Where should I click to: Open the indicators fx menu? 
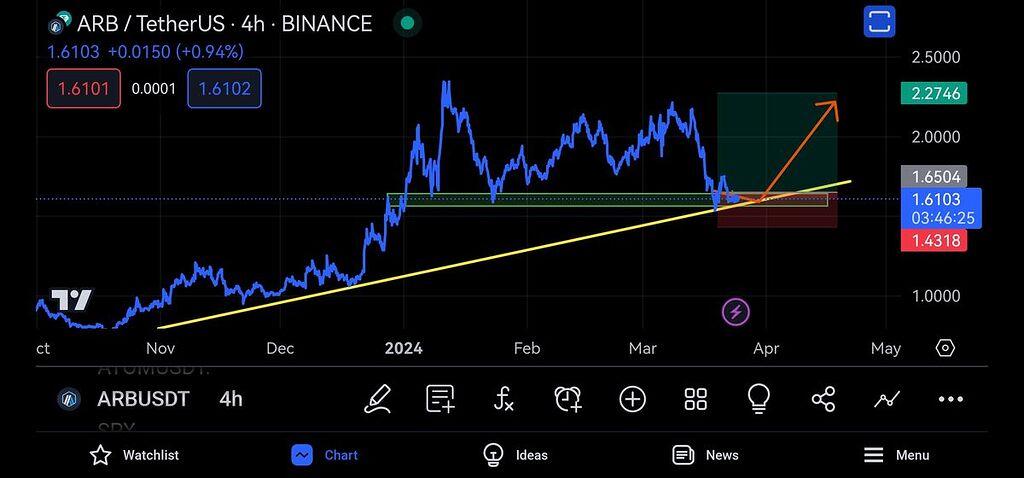point(504,399)
